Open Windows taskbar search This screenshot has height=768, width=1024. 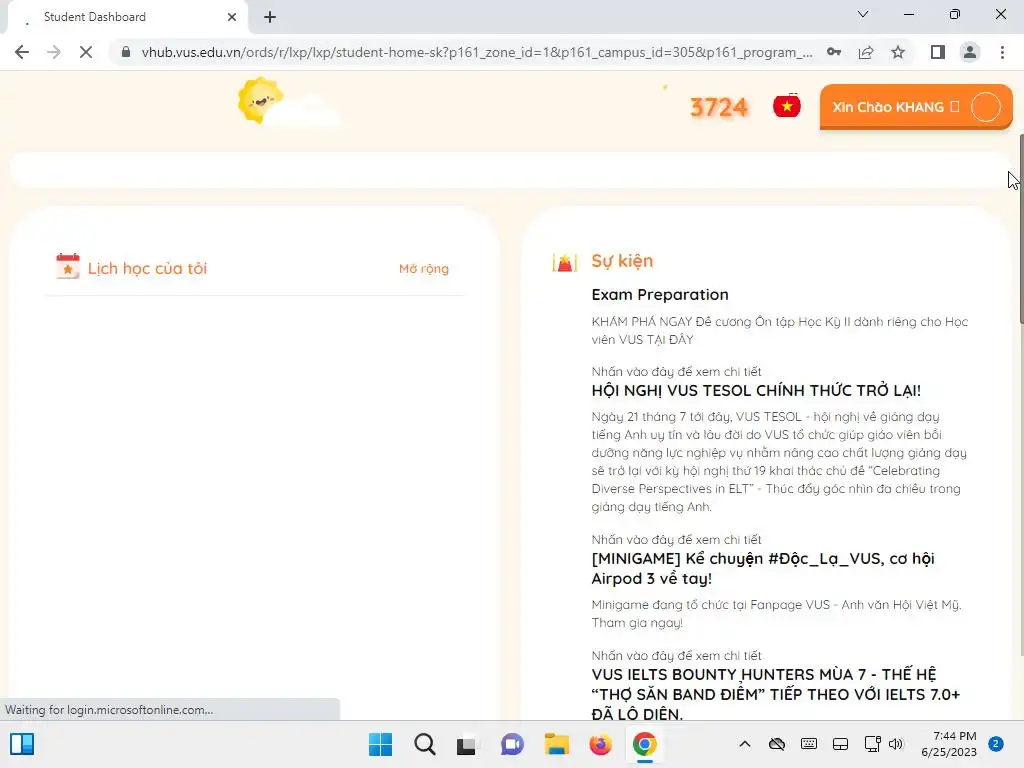click(x=424, y=744)
